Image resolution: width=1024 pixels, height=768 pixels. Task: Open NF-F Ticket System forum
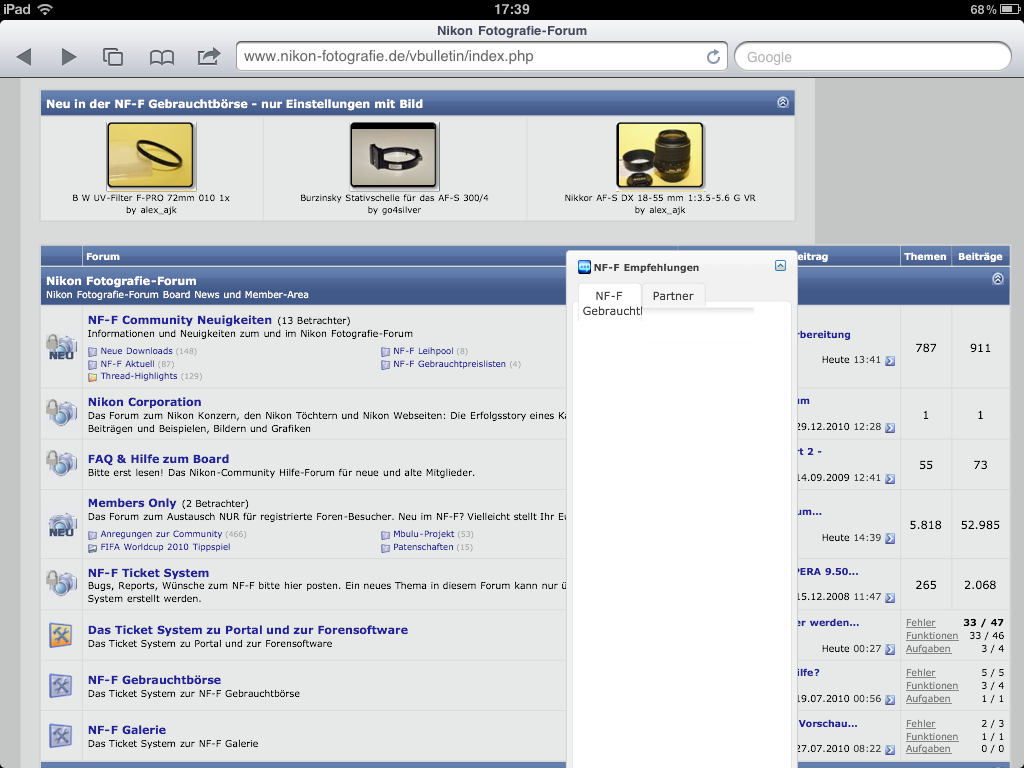tap(148, 573)
